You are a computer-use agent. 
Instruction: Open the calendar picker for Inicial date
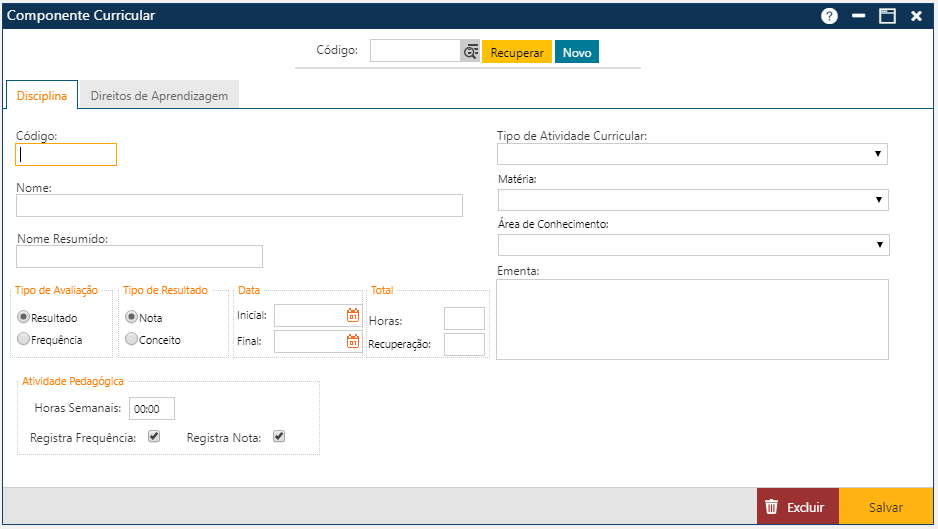point(353,315)
